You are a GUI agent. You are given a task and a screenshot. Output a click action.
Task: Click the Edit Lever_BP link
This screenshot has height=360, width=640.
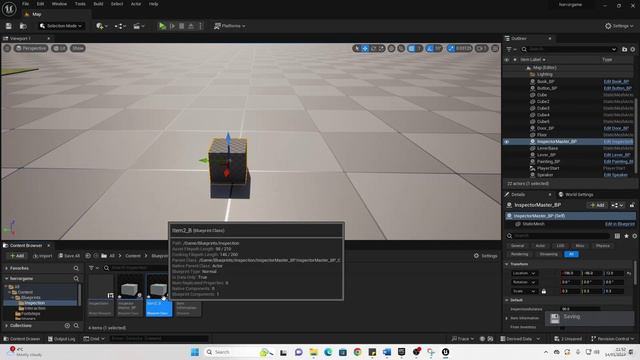(x=617, y=155)
